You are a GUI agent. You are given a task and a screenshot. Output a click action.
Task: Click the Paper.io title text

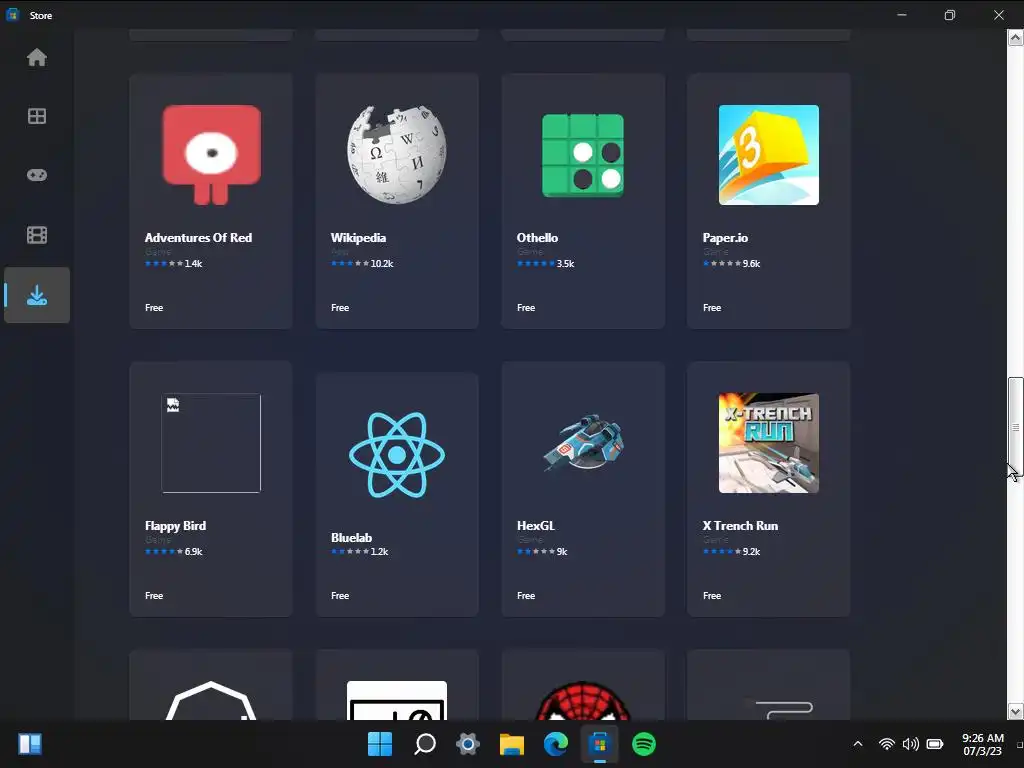[x=726, y=238]
